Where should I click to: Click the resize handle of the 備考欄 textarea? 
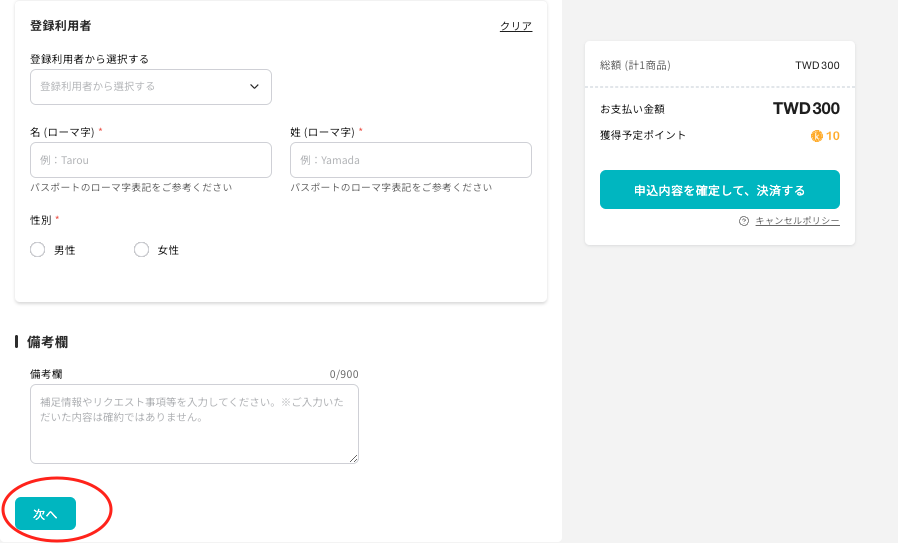[x=353, y=458]
